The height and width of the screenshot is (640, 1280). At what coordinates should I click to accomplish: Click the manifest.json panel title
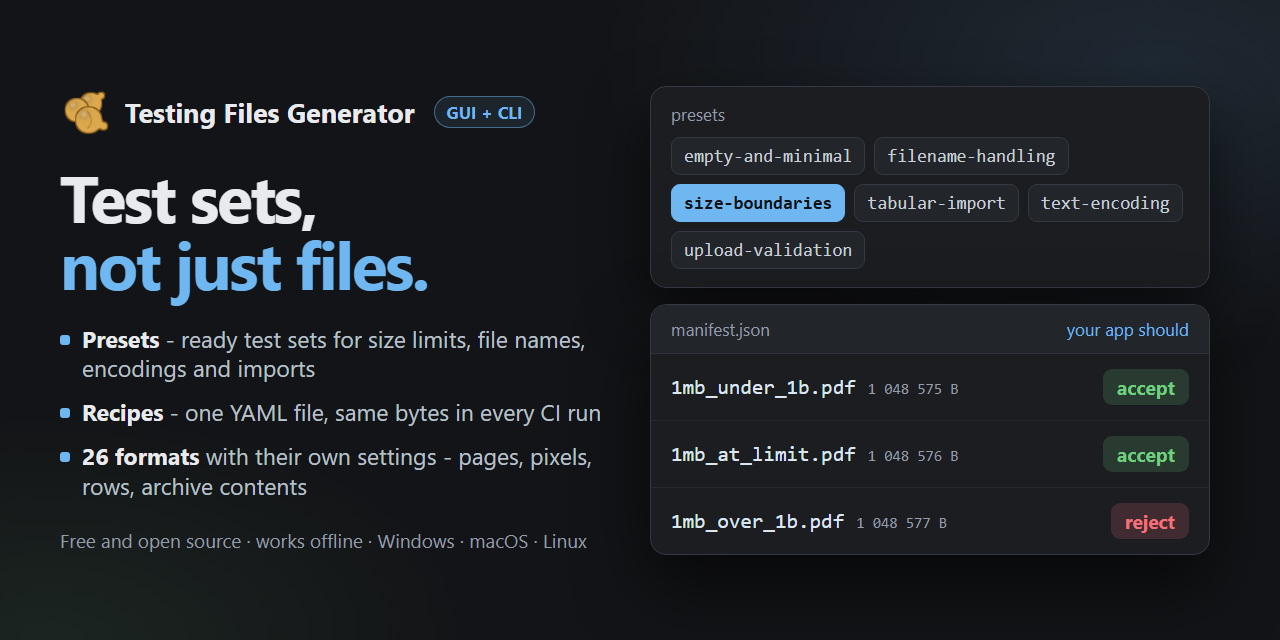720,330
